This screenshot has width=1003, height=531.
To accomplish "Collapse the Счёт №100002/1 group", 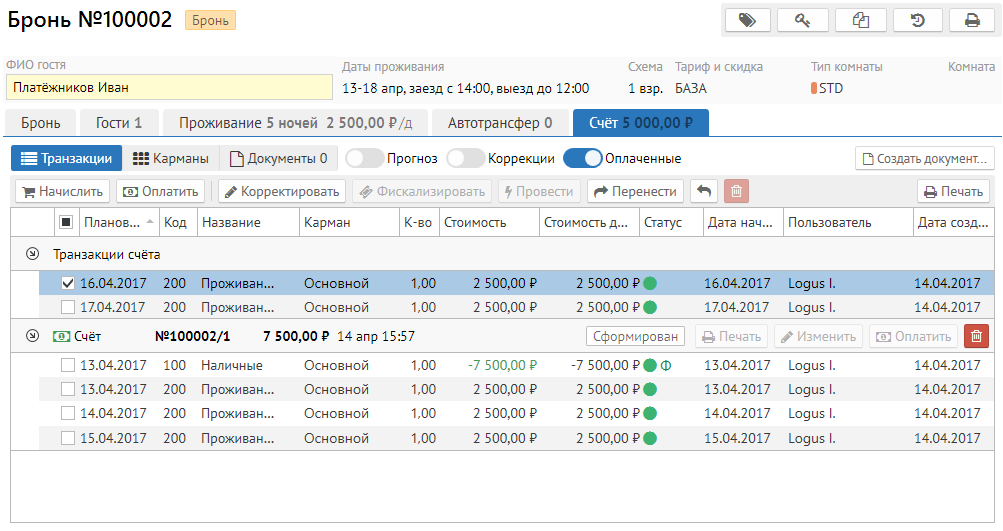I will (32, 337).
